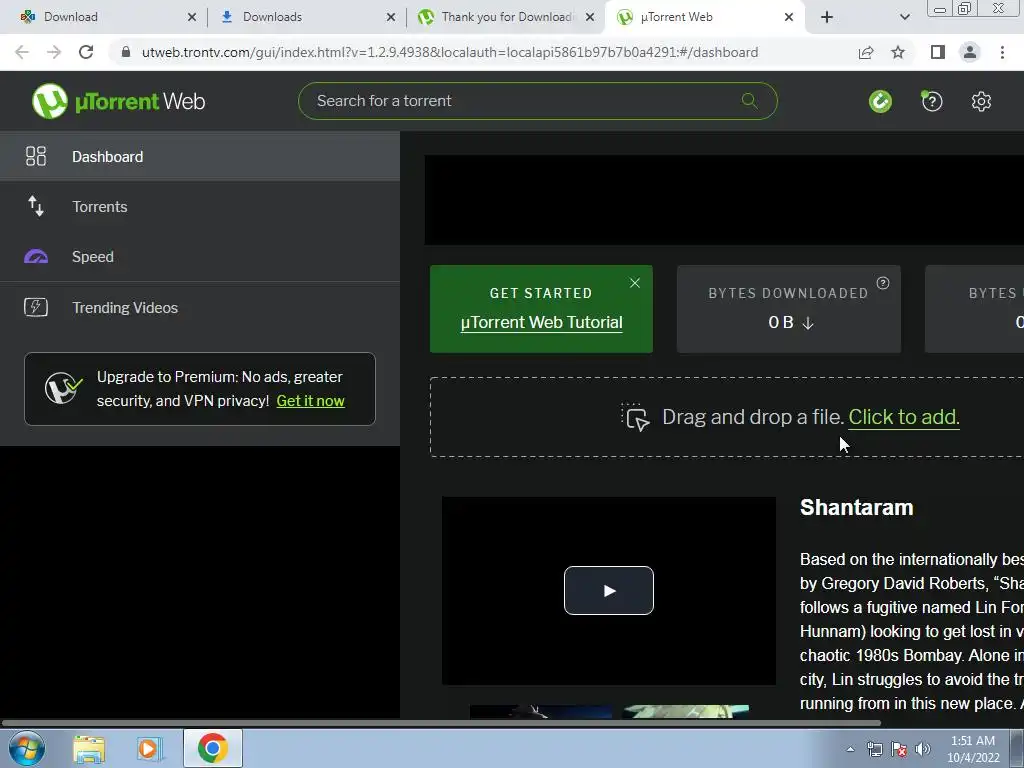Click the drag-and-drop file icon
The image size is (1024, 768).
(635, 417)
